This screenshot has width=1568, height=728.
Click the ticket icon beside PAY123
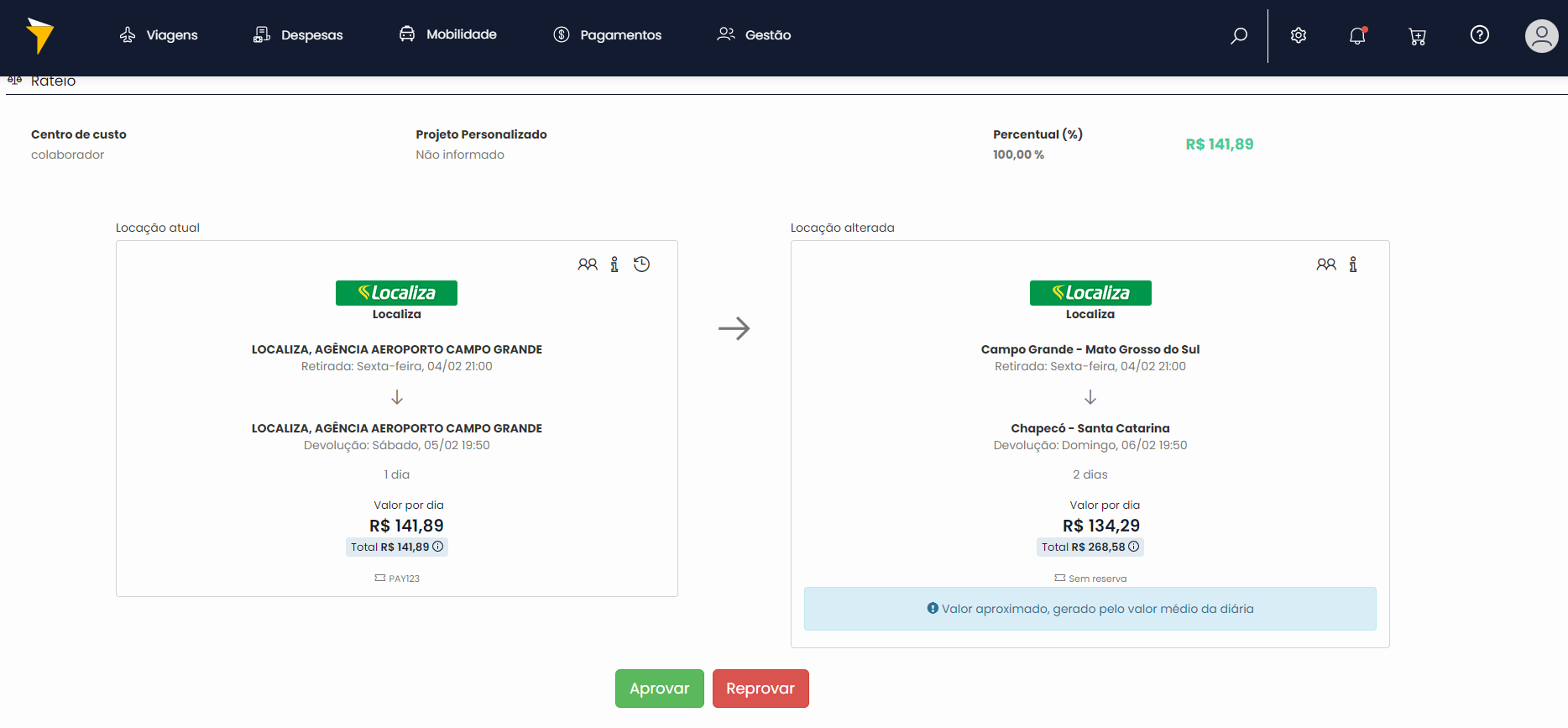click(380, 578)
